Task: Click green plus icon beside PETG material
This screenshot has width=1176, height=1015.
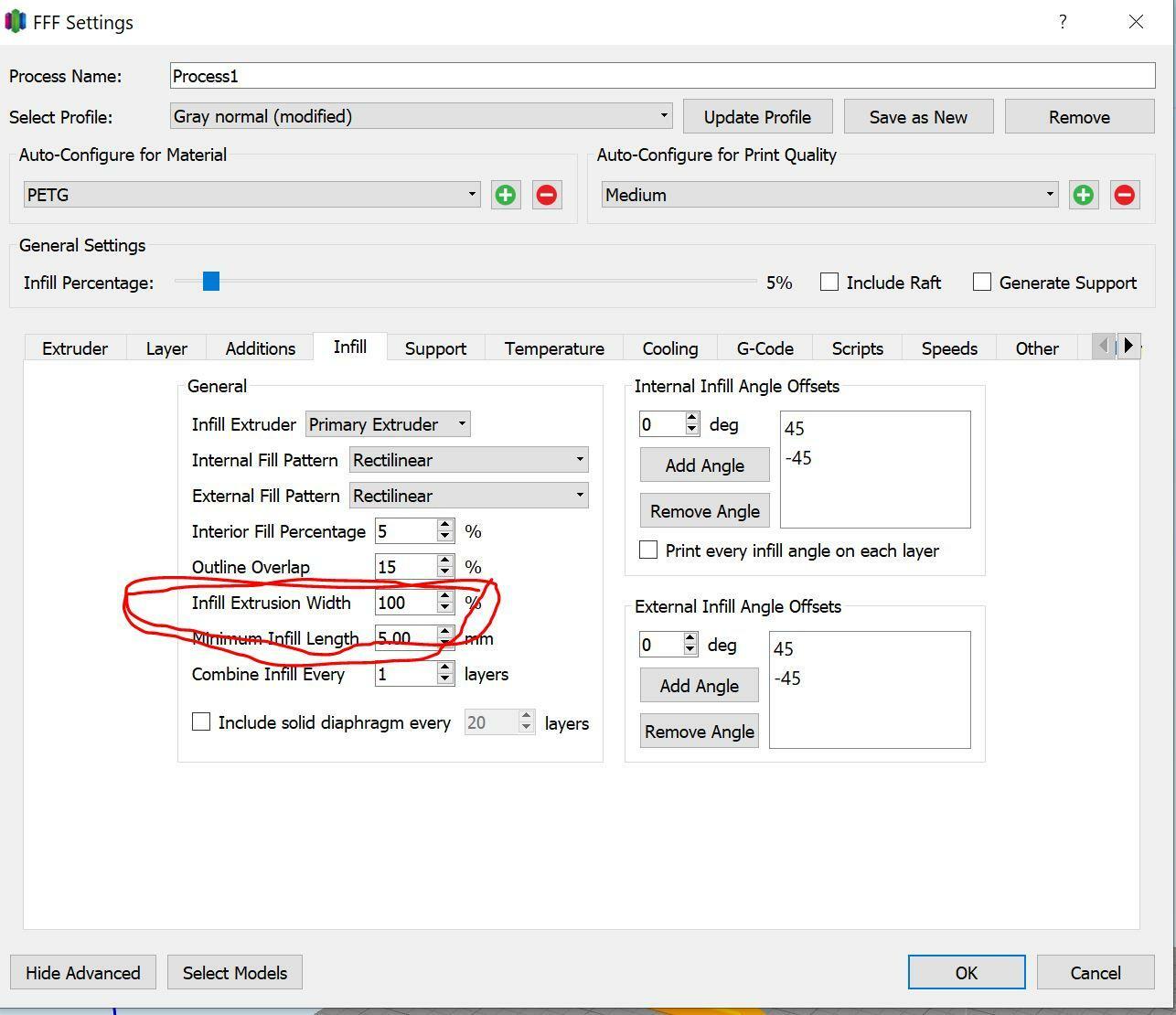Action: [505, 195]
